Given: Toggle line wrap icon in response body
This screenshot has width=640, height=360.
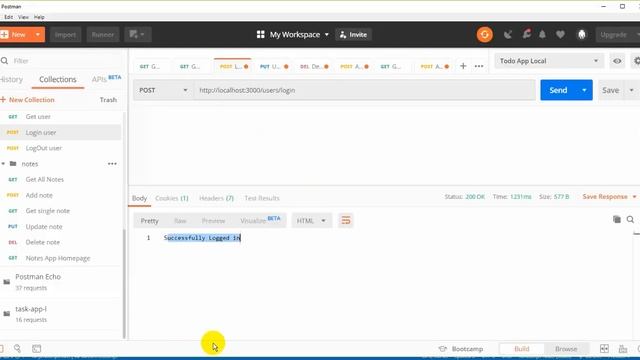Looking at the screenshot, I should [x=346, y=220].
